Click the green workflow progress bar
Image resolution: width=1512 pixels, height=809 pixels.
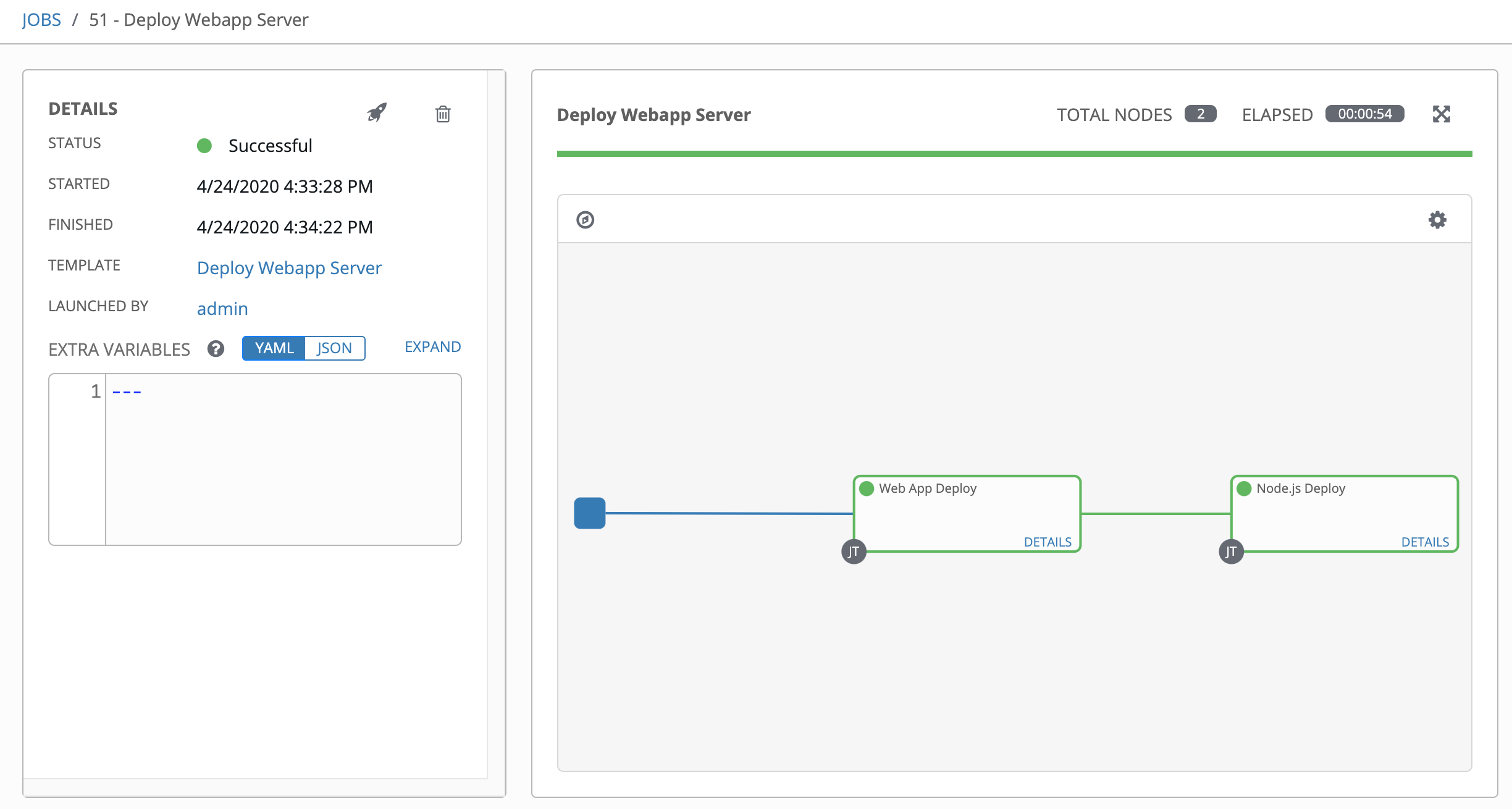[x=1014, y=154]
